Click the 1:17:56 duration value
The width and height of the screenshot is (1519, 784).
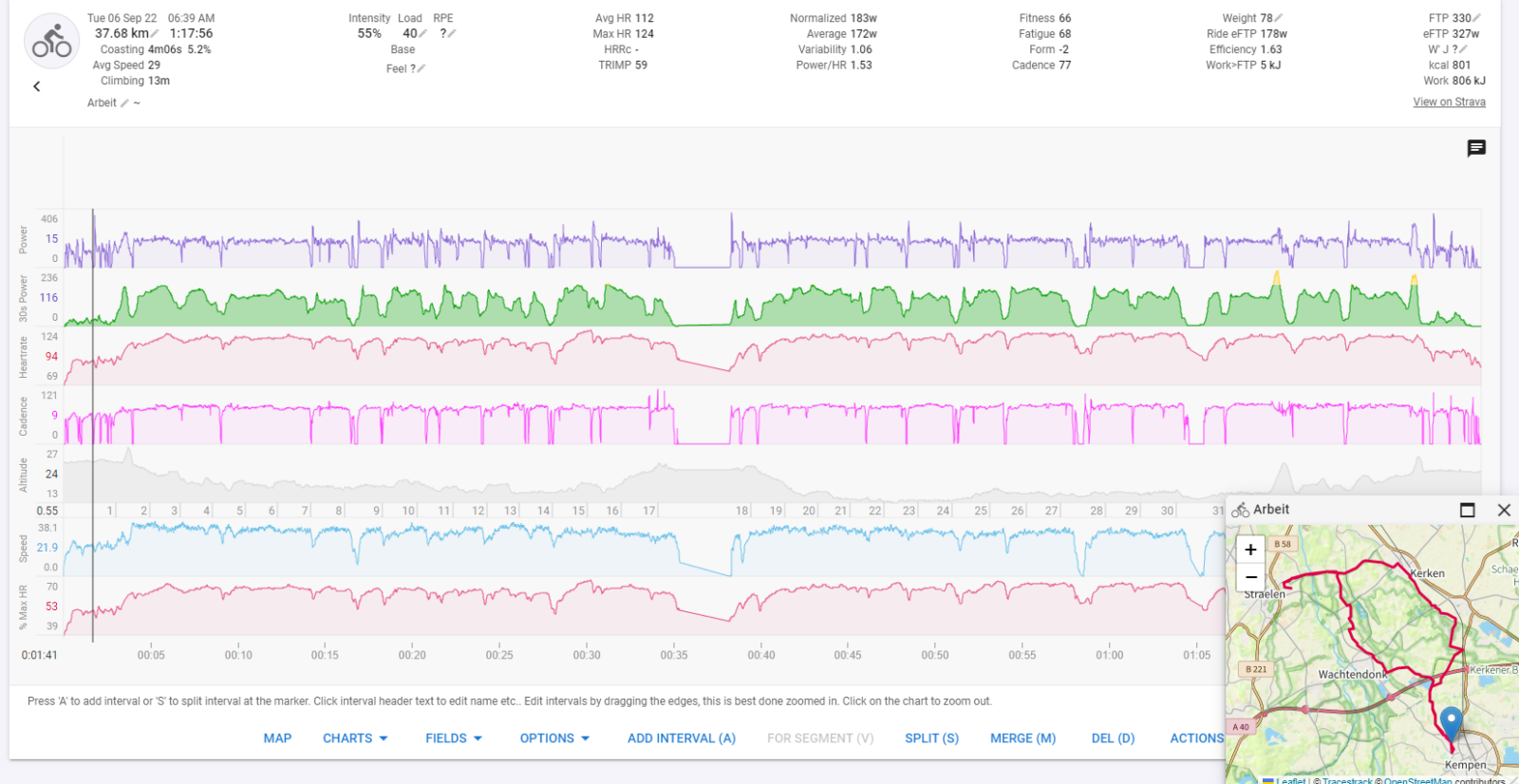tap(191, 33)
